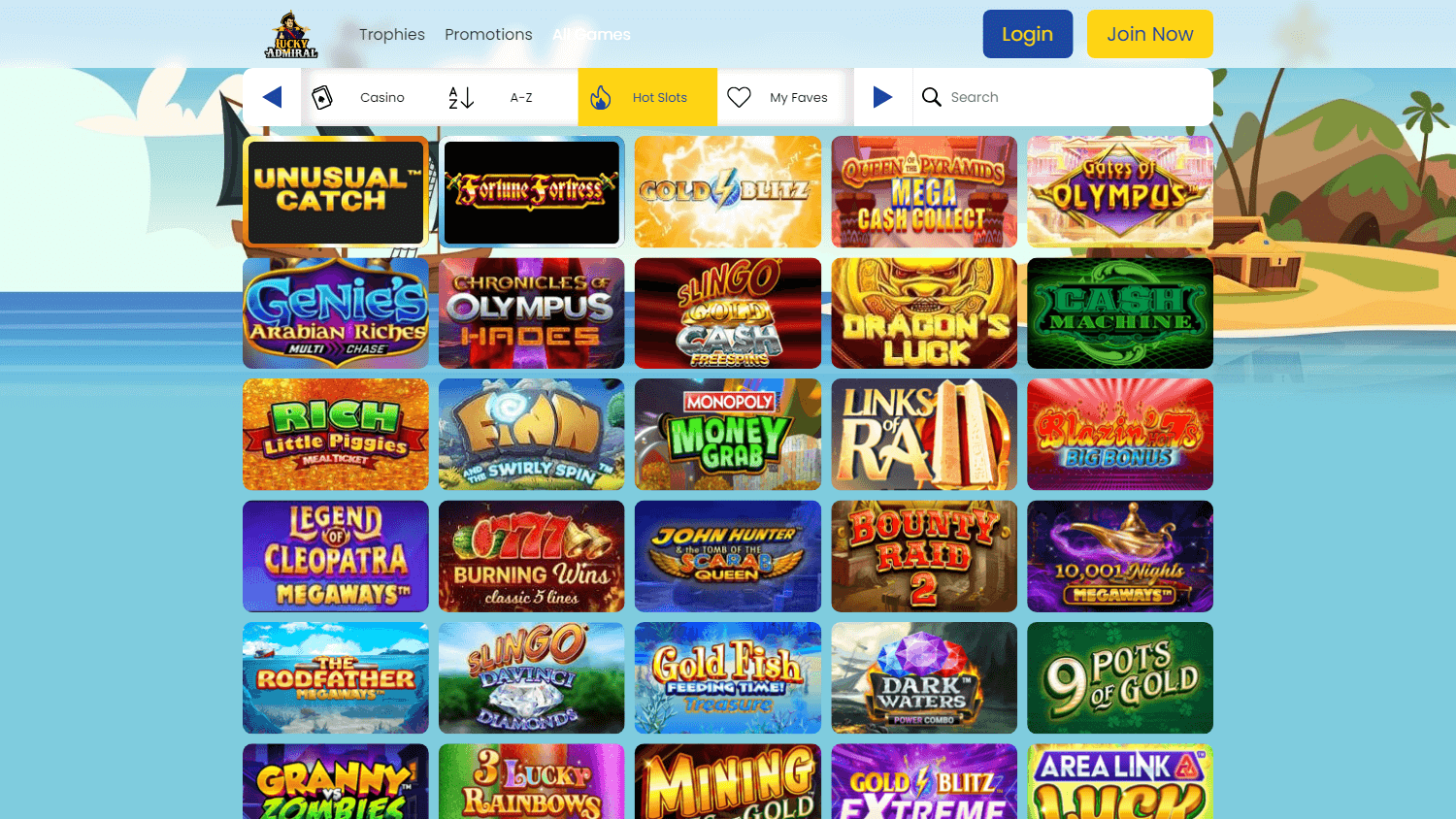Click the search magnifier icon
This screenshot has width=1456, height=819.
pyautogui.click(x=932, y=97)
